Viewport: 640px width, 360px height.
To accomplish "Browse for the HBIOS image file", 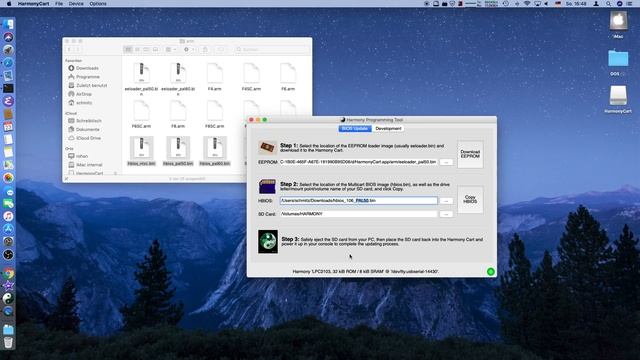I will pyautogui.click(x=446, y=201).
